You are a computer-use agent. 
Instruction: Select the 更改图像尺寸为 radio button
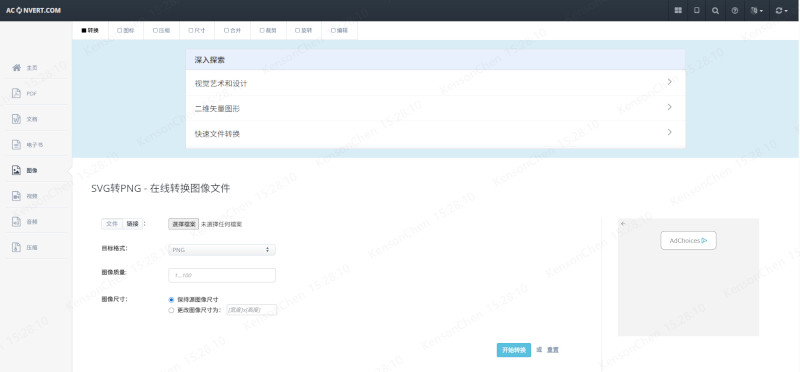tap(171, 310)
